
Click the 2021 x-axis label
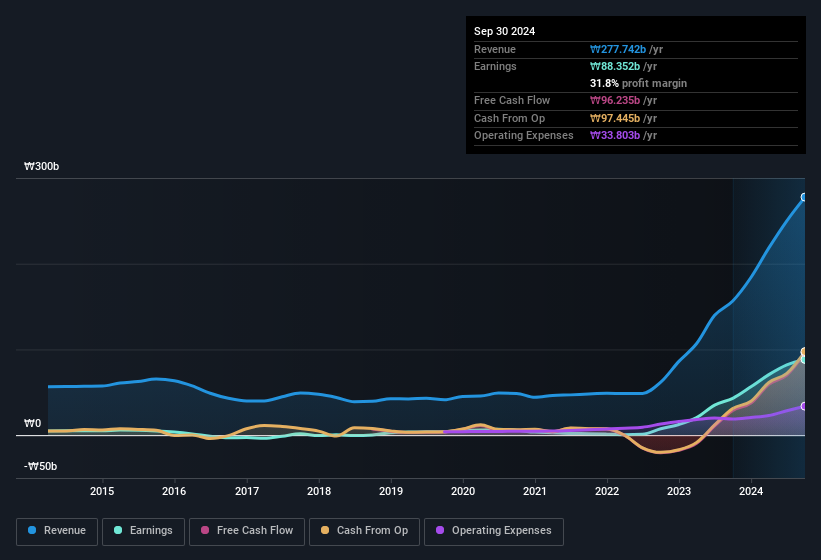[535, 491]
